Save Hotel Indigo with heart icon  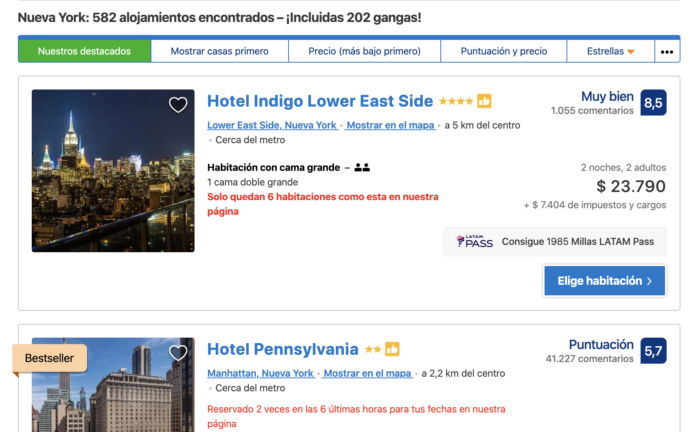(x=178, y=105)
